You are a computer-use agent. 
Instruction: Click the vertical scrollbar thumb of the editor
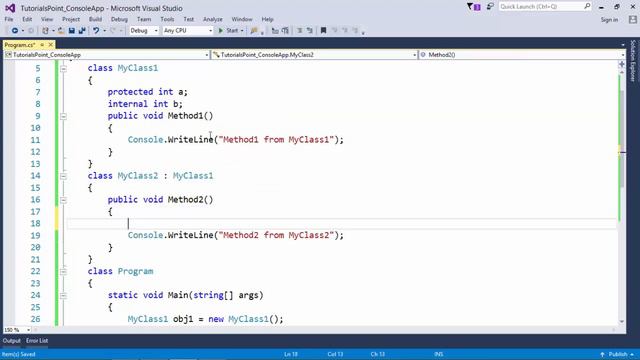click(x=622, y=139)
